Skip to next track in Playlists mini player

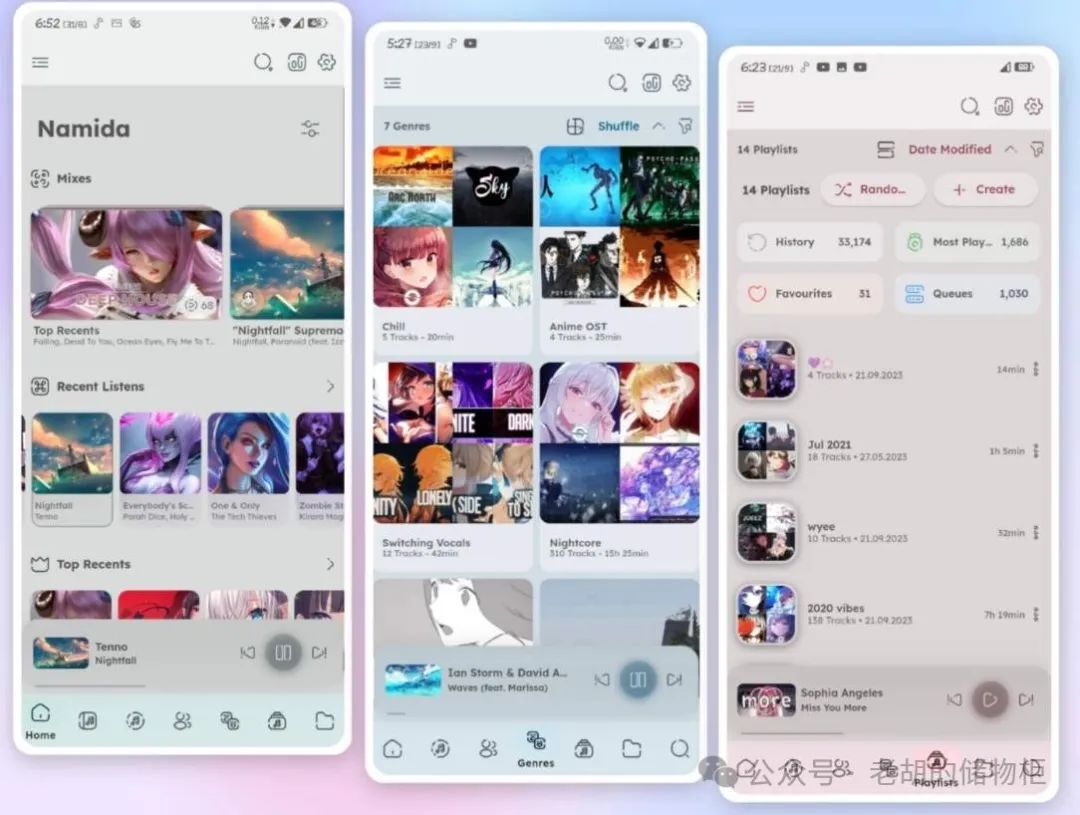1026,699
